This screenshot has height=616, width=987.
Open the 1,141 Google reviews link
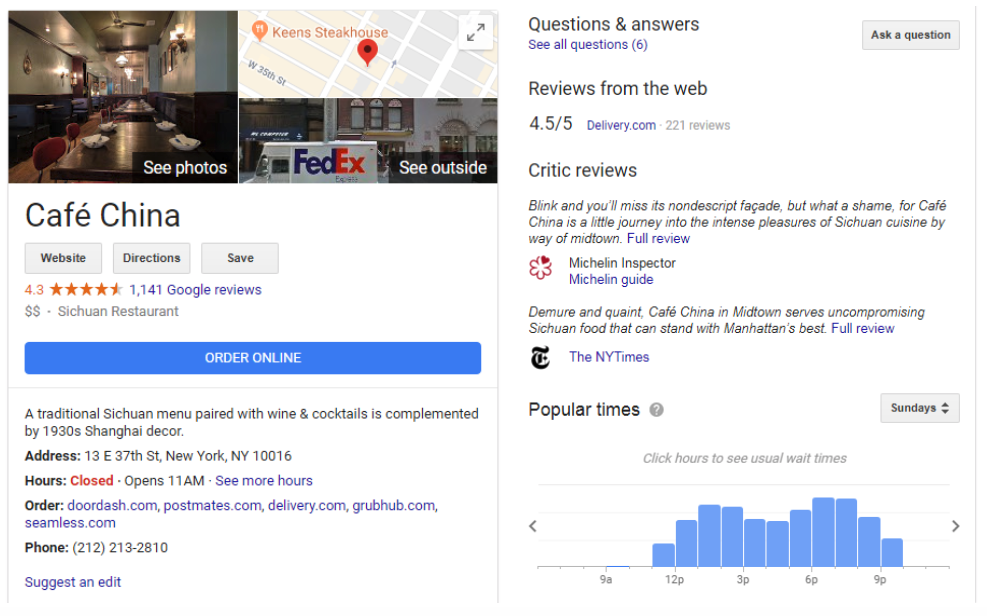195,290
